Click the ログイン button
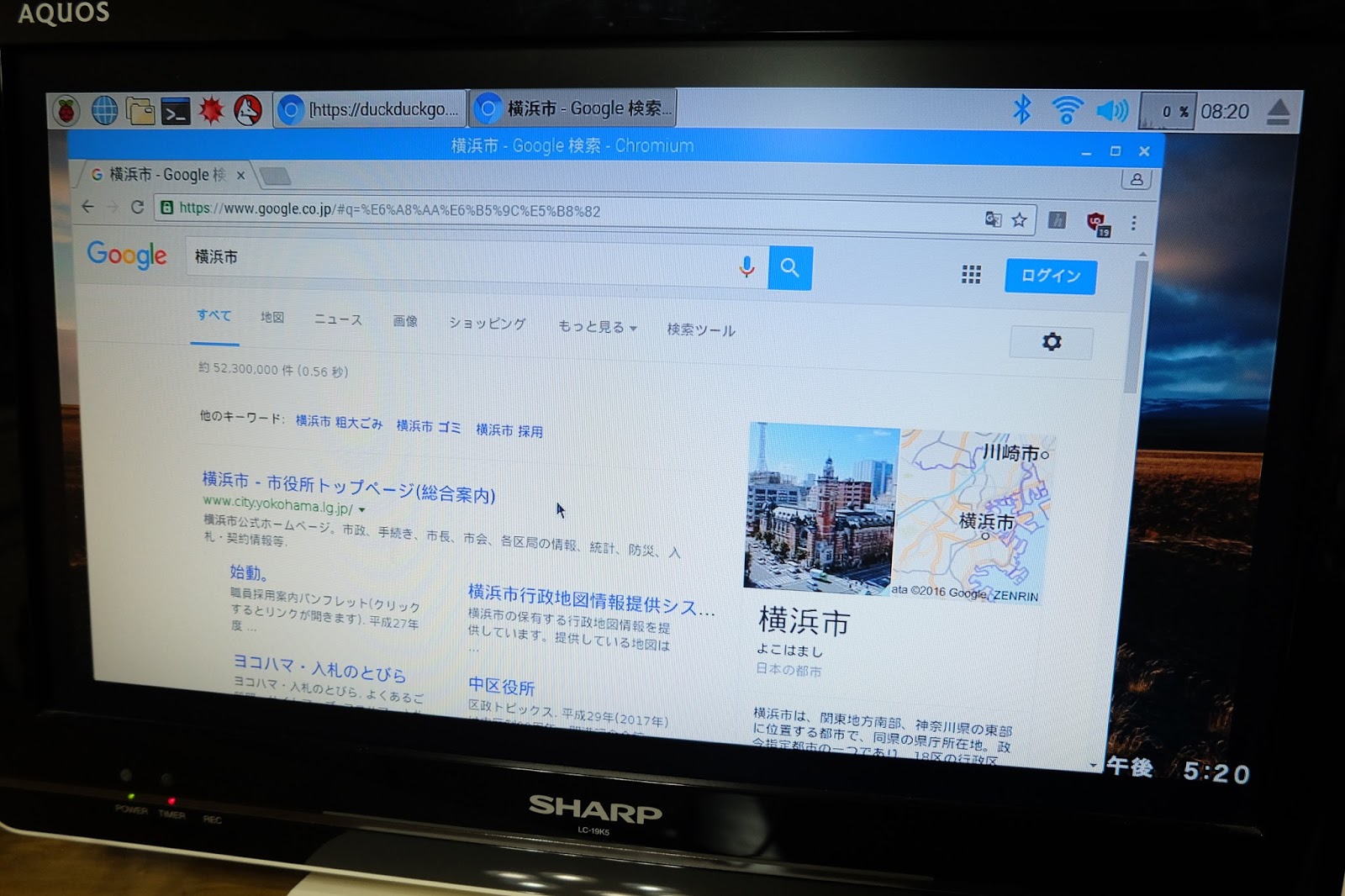 coord(1051,276)
